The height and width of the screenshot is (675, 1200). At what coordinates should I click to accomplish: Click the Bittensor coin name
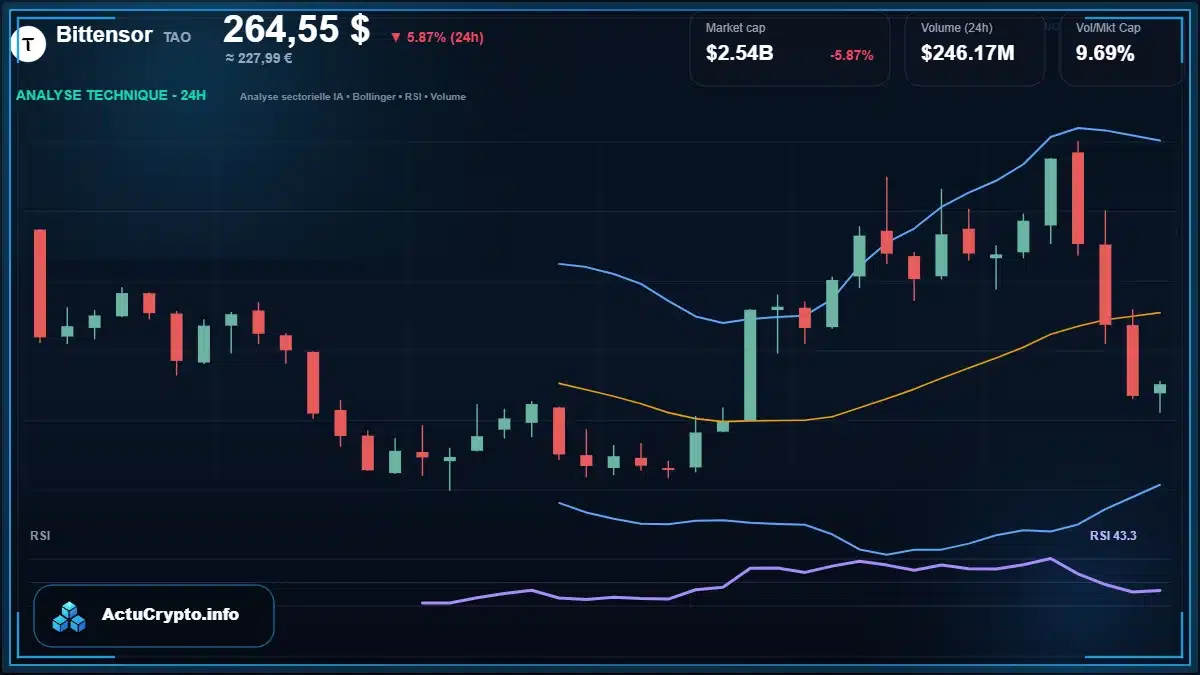click(104, 35)
